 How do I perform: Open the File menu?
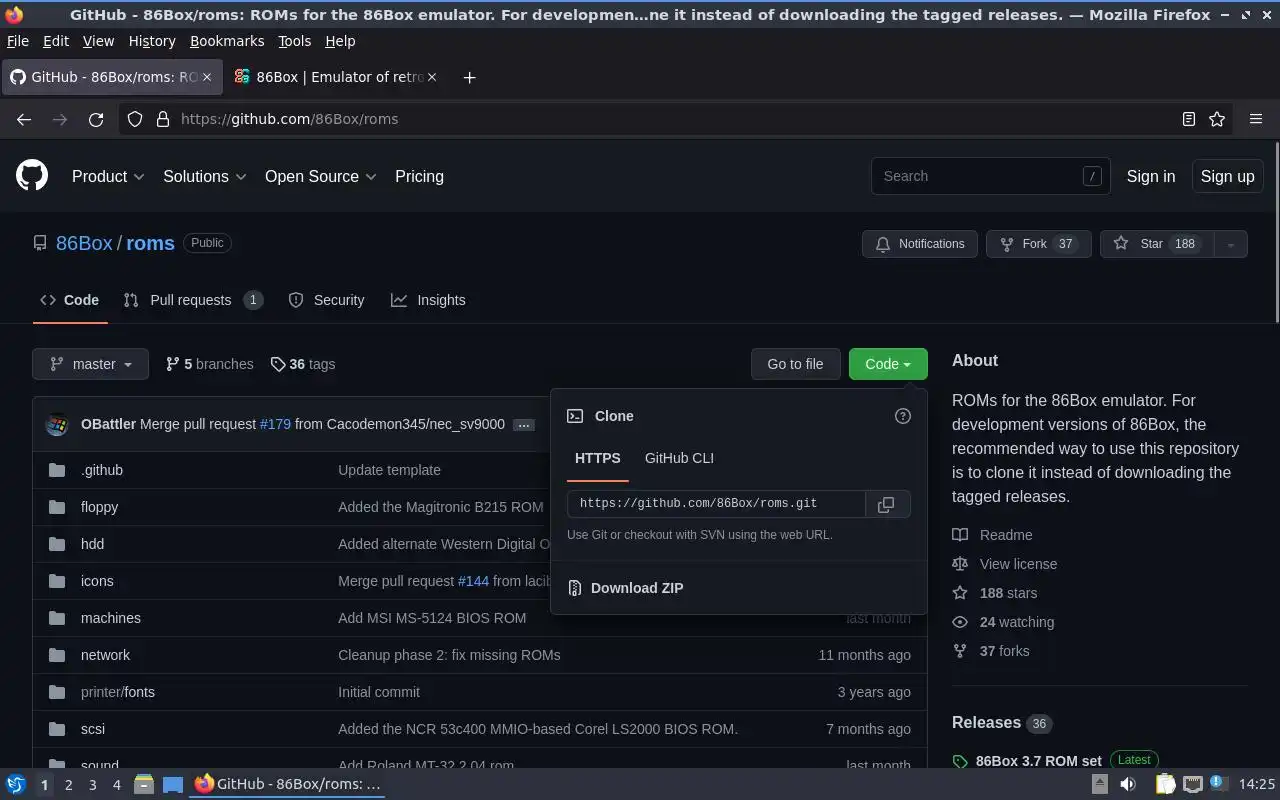(x=18, y=41)
